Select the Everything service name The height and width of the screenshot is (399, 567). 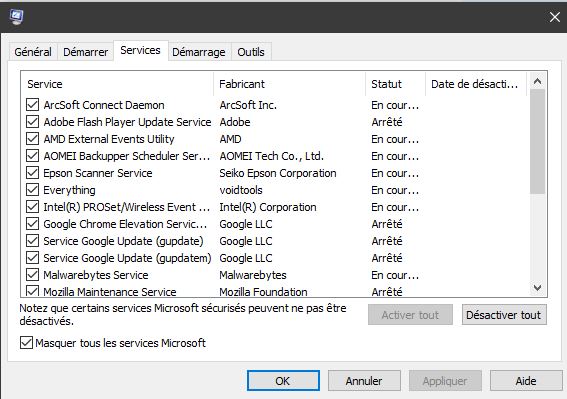tap(69, 190)
